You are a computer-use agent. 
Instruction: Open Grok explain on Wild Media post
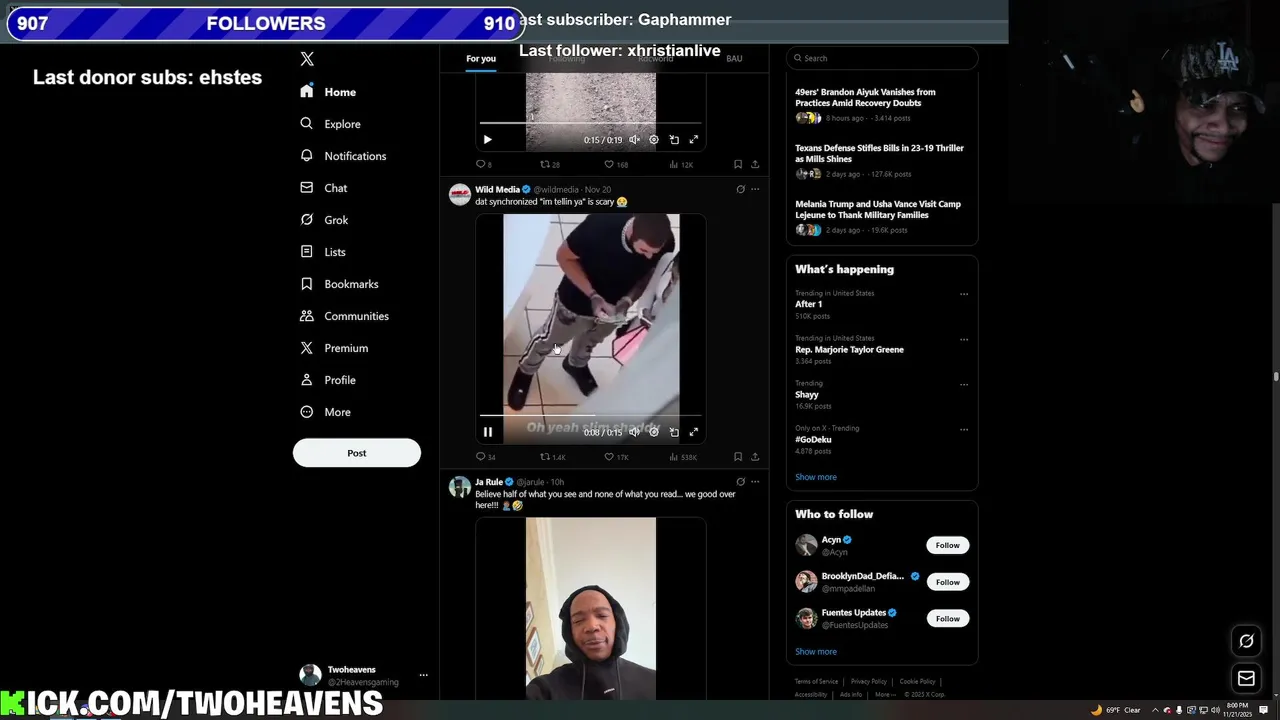[740, 189]
